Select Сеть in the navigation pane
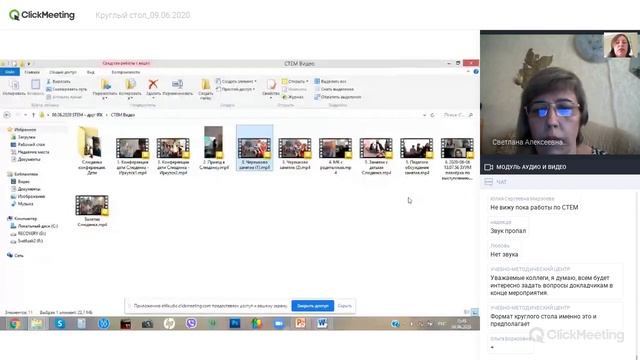 [x=16, y=256]
